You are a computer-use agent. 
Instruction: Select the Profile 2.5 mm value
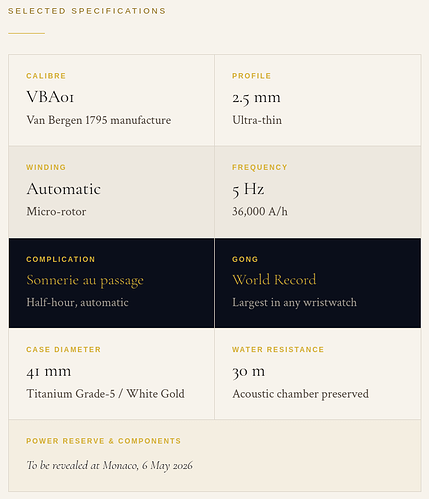coord(256,98)
